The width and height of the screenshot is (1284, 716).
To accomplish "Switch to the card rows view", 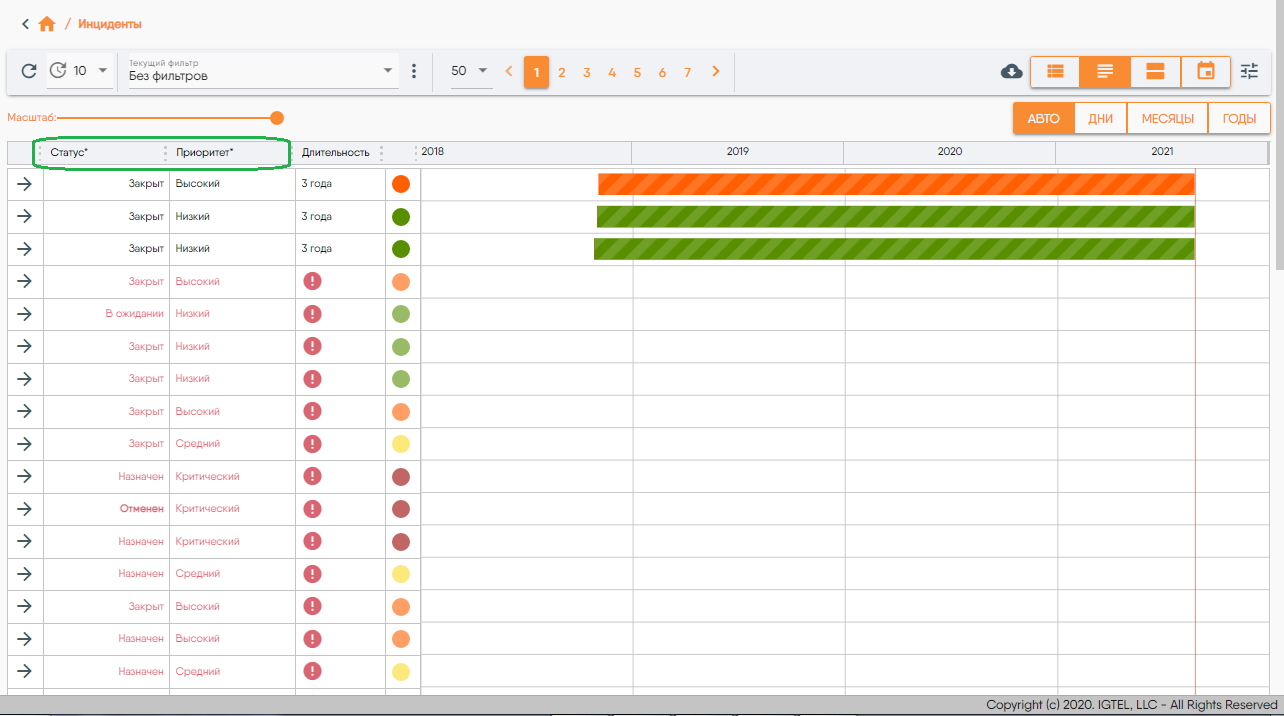I will click(x=1156, y=71).
